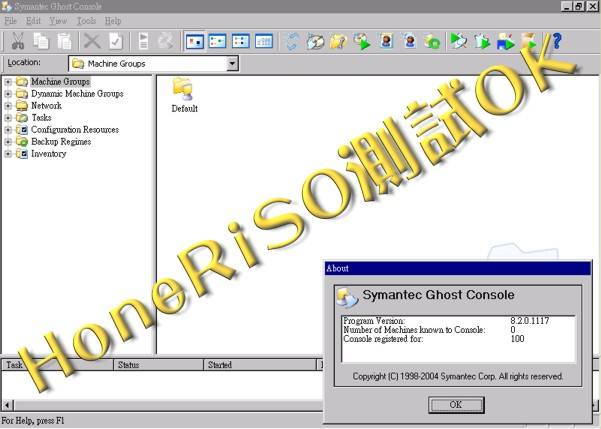601x429 pixels.
Task: Expand the Machine Groups tree node
Action: tap(8, 82)
